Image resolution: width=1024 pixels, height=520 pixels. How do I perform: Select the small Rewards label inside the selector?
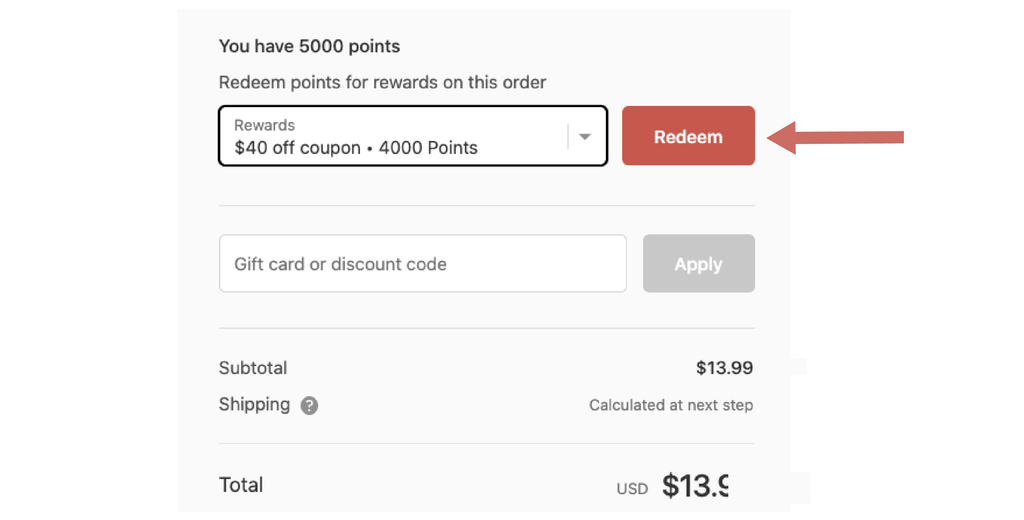tap(264, 125)
